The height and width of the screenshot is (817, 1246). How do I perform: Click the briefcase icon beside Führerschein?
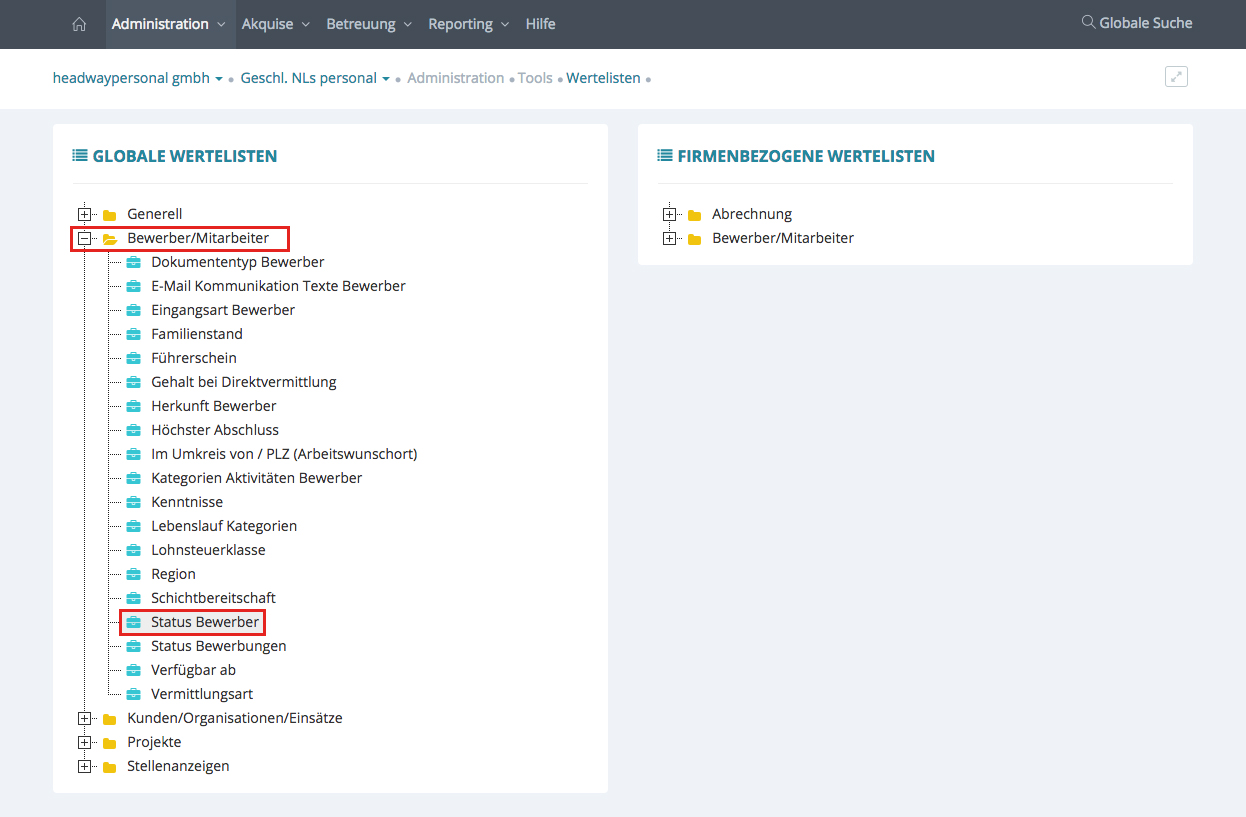point(133,358)
